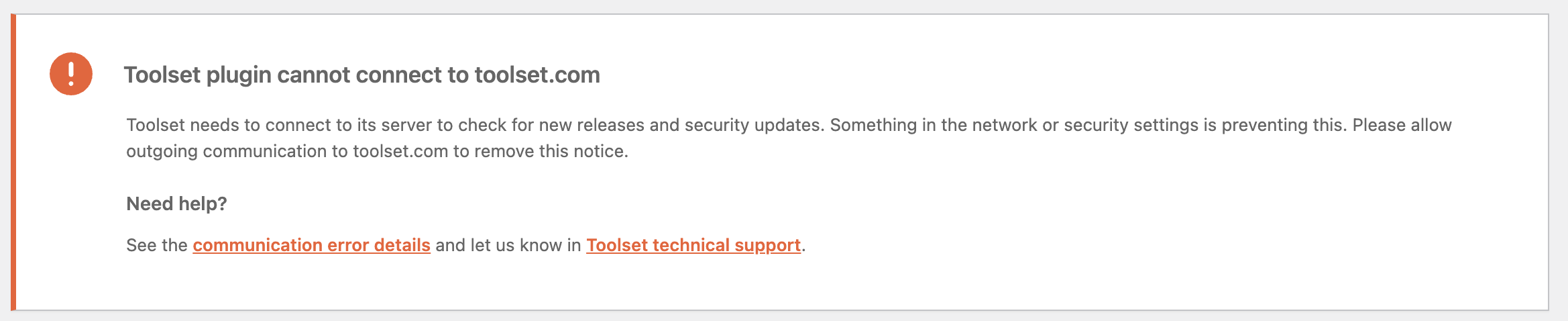
Task: Click the orange left border of the notice
Action: pyautogui.click(x=13, y=162)
